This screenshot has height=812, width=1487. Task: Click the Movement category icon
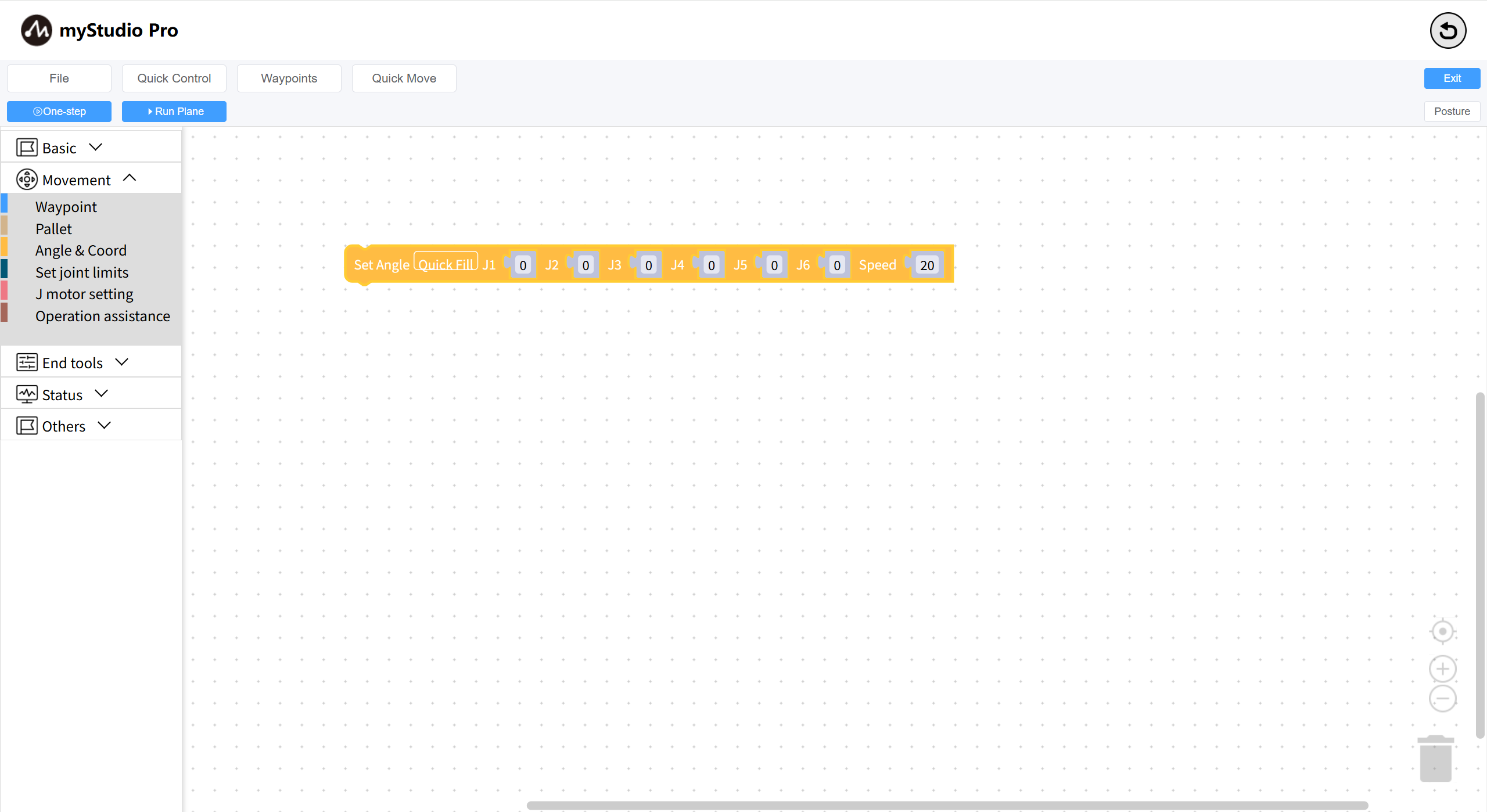[x=27, y=179]
